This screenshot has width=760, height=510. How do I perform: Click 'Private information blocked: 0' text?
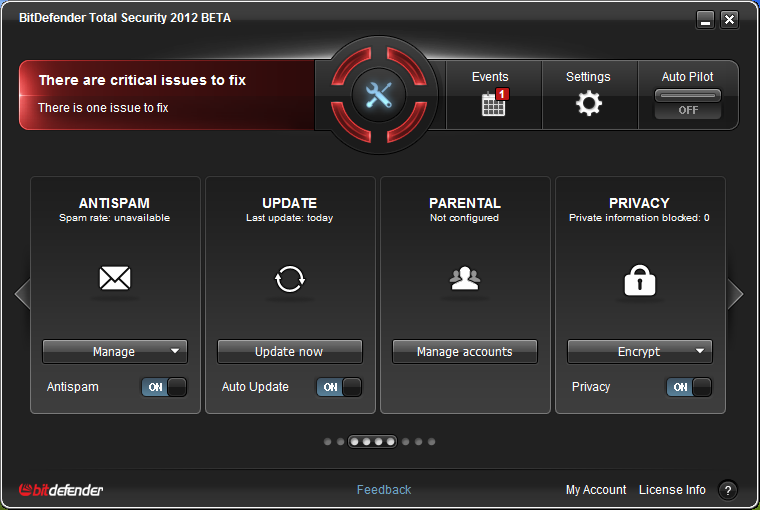point(639,218)
